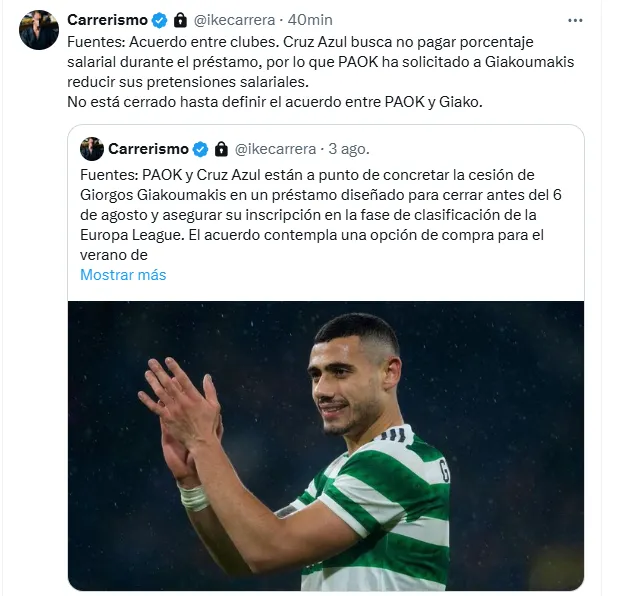Open the bold Carrerismo name in the main tweet
Image resolution: width=619 pixels, height=596 pixels.
coord(107,20)
